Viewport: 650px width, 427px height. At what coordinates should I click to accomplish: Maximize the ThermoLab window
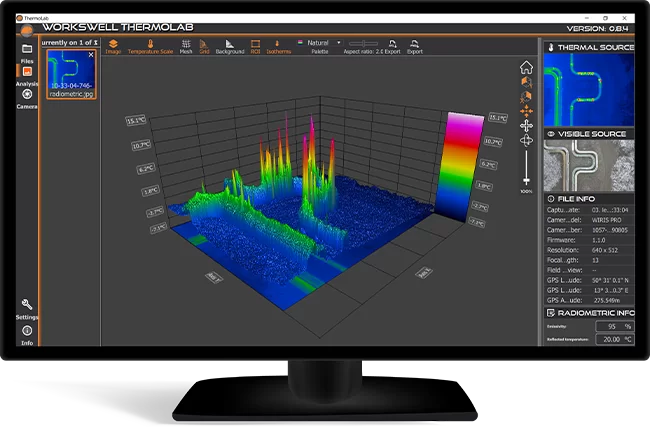(x=605, y=18)
